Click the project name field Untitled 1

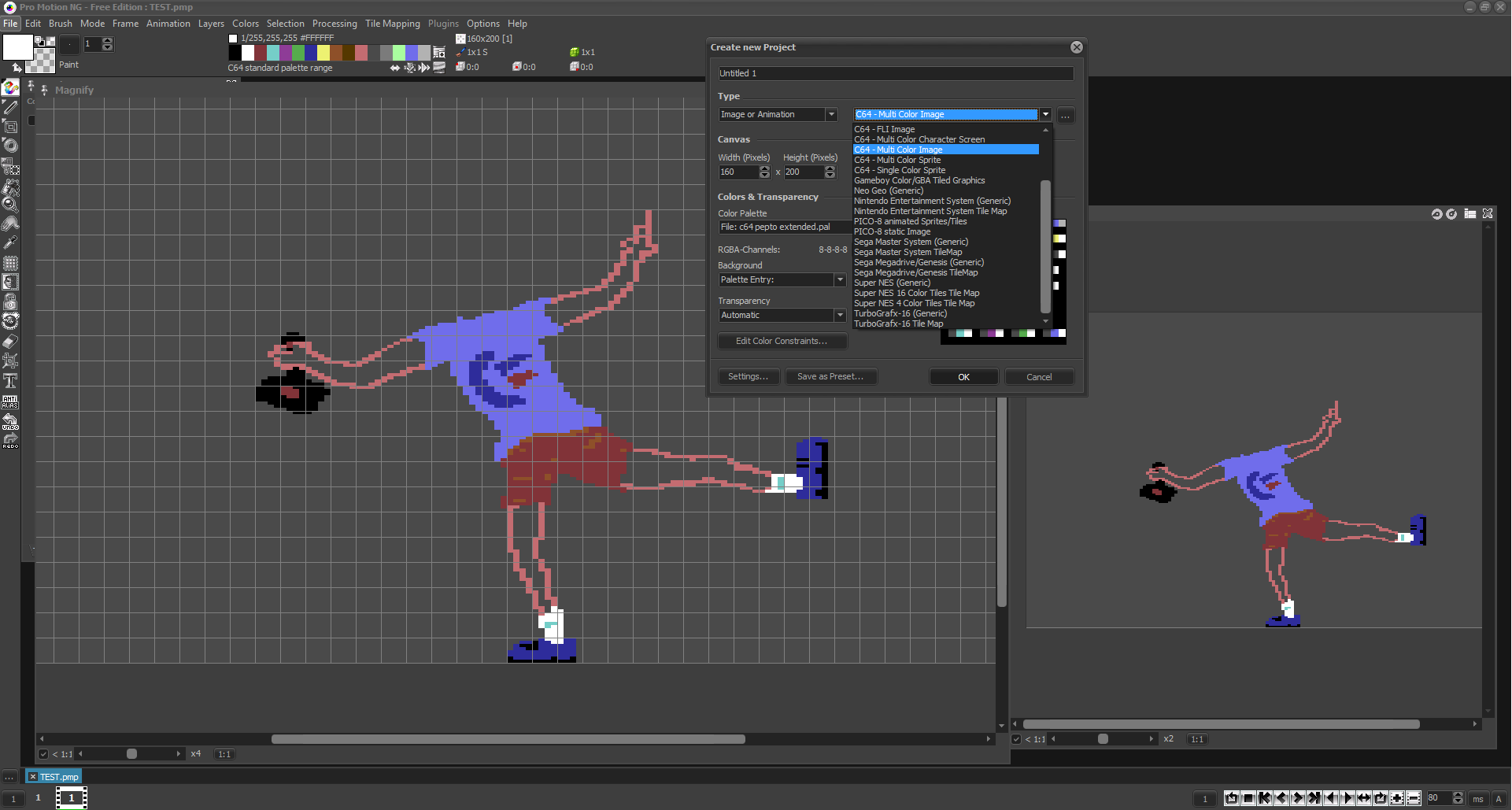click(x=896, y=73)
